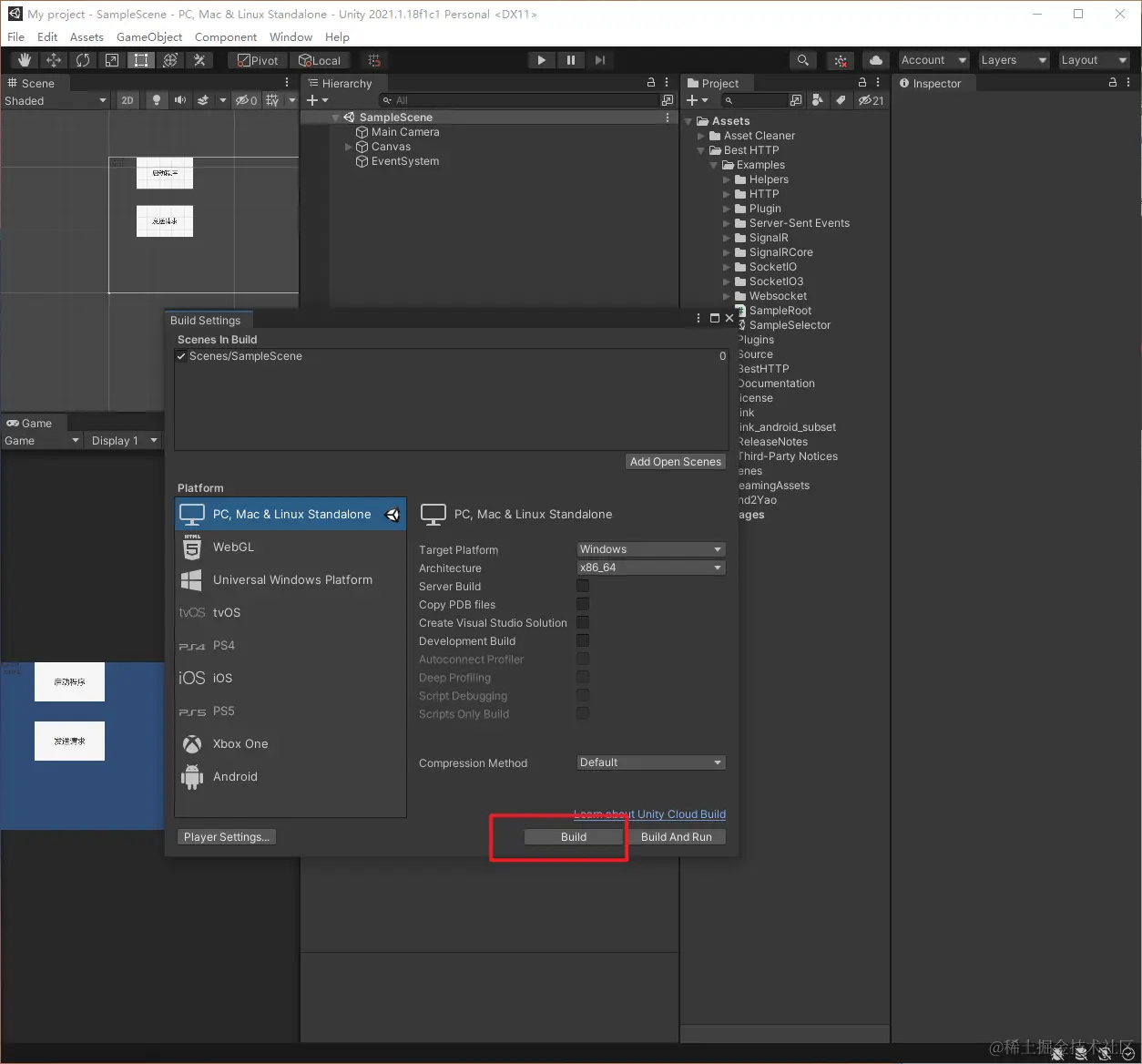Open the custom editor tools icon
1142x1064 pixels.
coord(199,60)
